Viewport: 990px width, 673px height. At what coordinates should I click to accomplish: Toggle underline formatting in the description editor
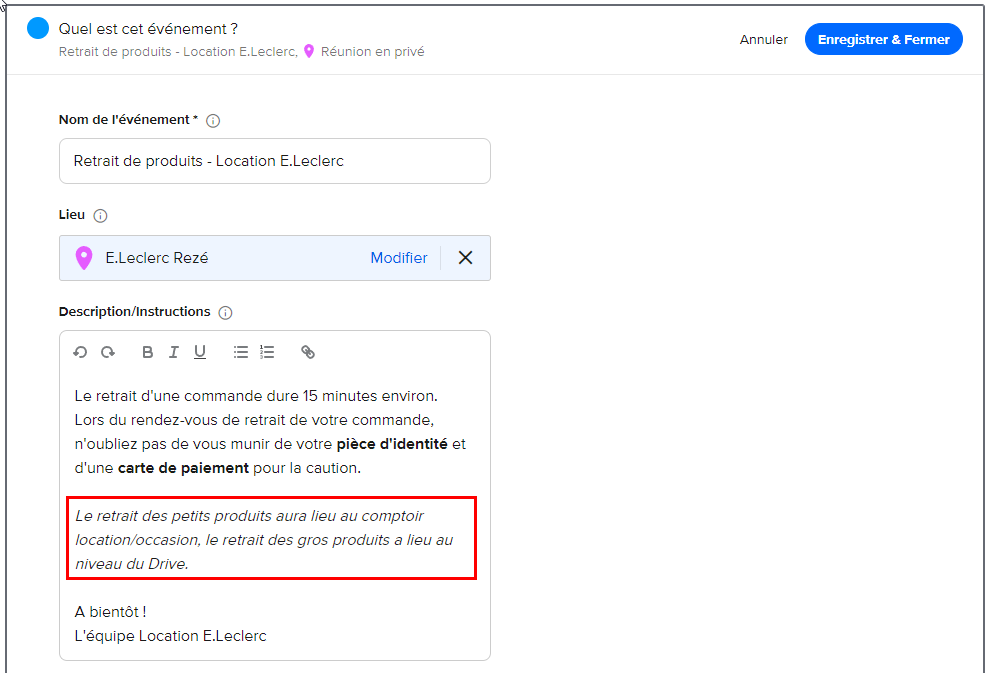pos(200,352)
